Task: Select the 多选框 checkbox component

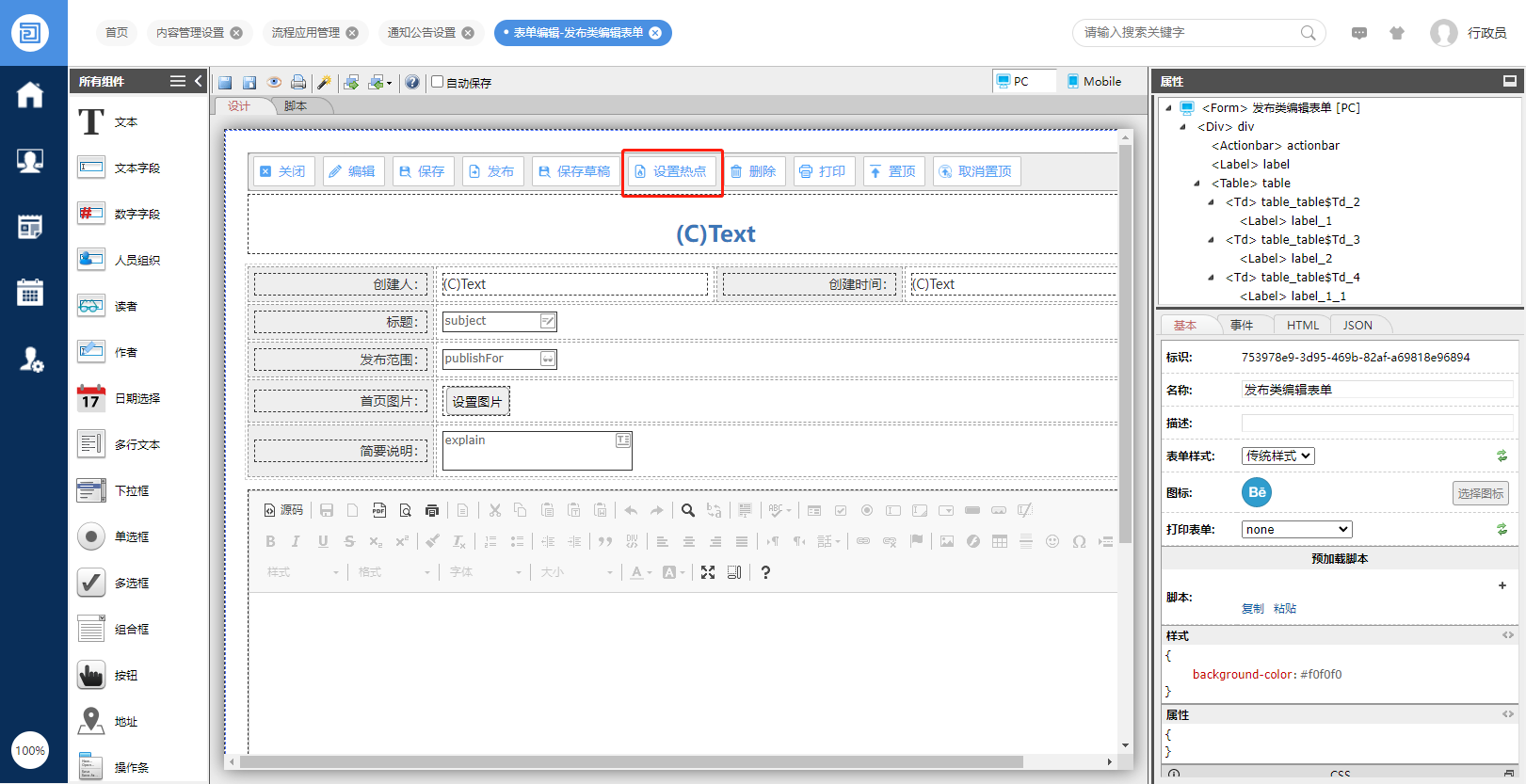Action: point(91,584)
